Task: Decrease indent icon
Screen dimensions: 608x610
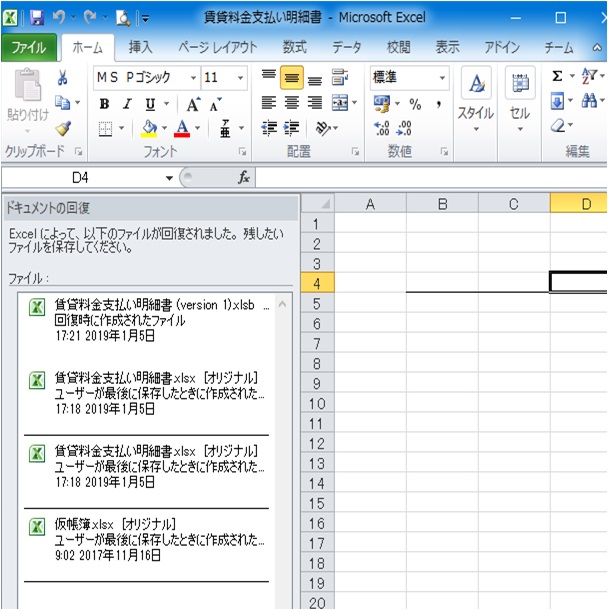Action: (269, 128)
